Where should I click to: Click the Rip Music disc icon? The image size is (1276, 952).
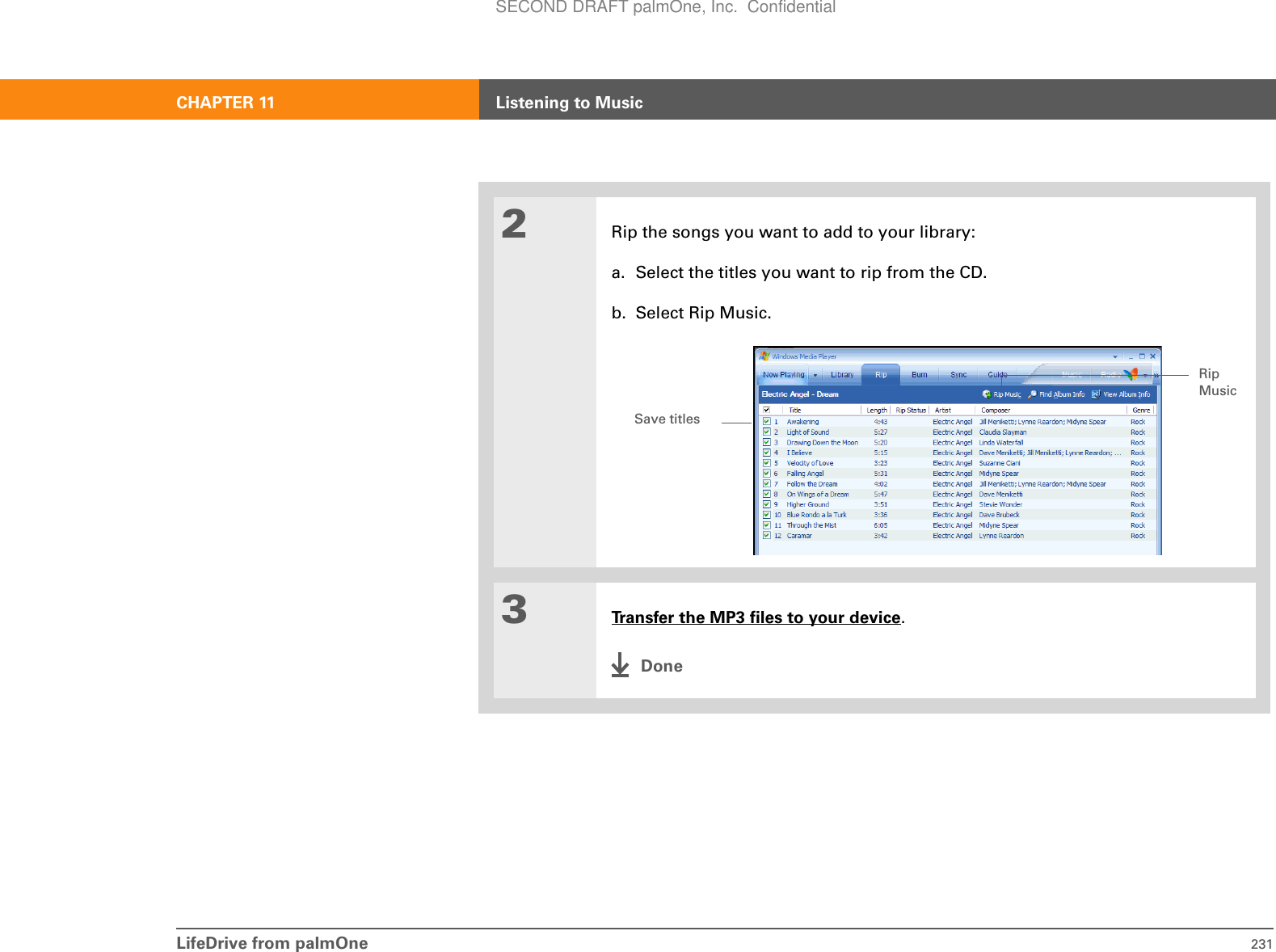tap(987, 394)
